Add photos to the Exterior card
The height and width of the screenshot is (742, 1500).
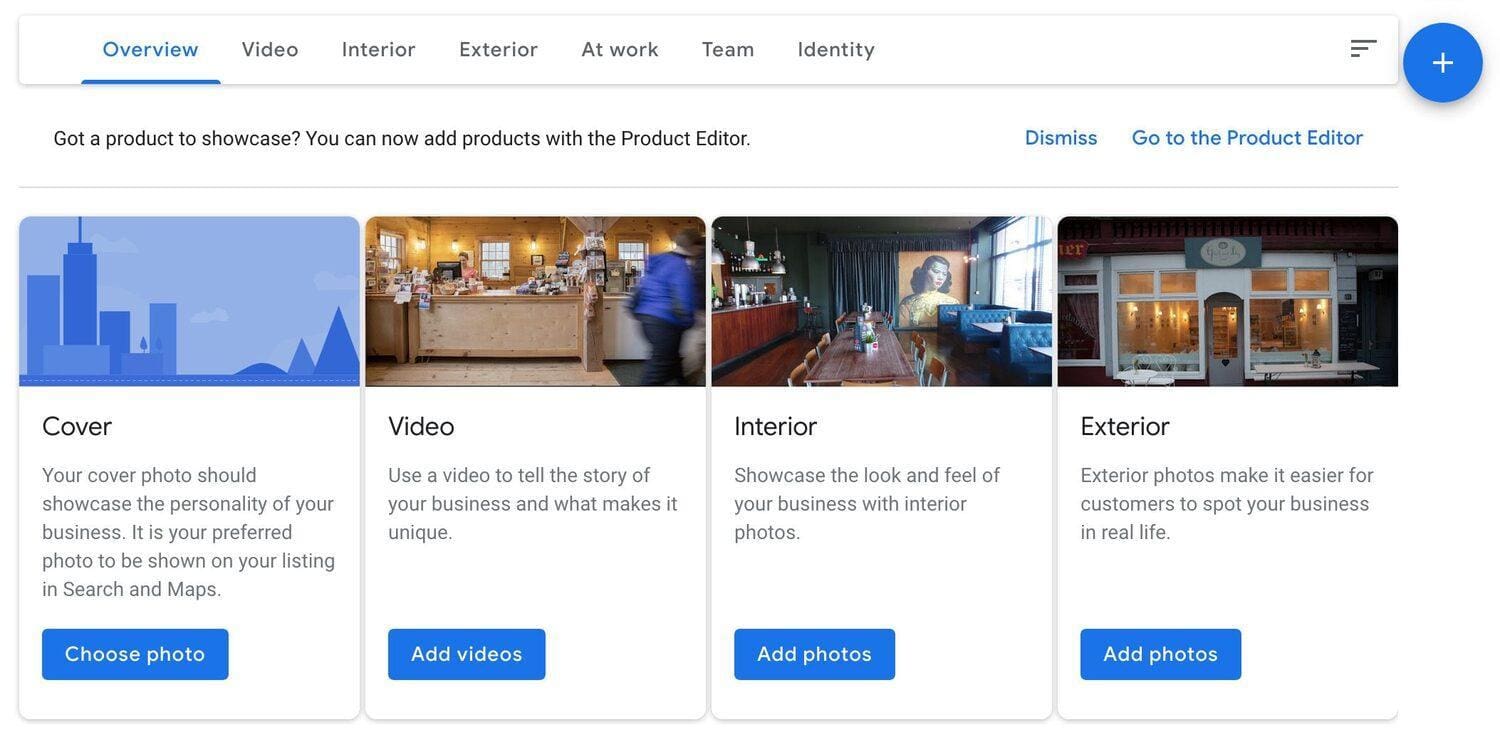click(x=1160, y=654)
